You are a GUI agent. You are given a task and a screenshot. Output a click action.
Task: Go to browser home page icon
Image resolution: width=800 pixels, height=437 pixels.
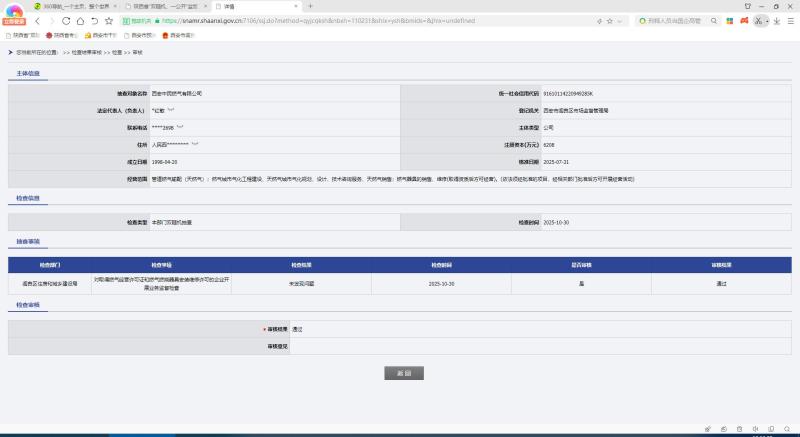pos(80,20)
